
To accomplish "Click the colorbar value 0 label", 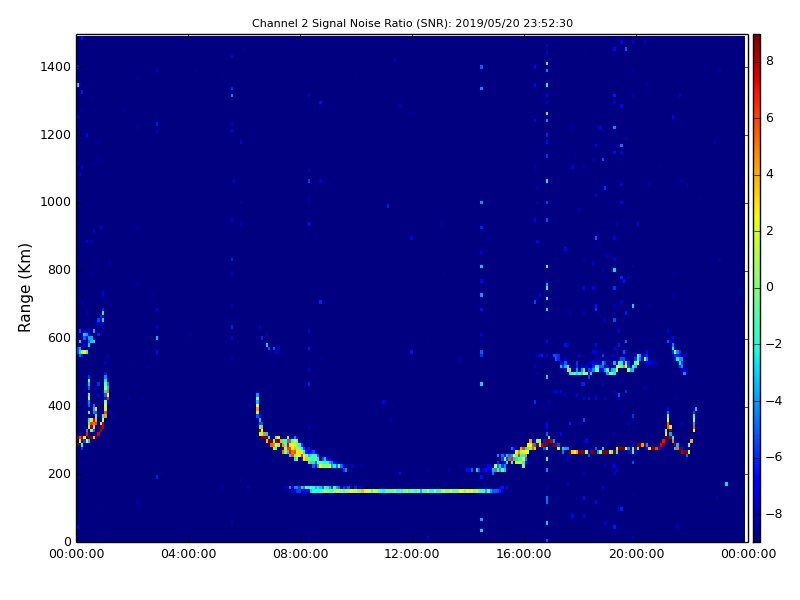I will click(x=770, y=287).
